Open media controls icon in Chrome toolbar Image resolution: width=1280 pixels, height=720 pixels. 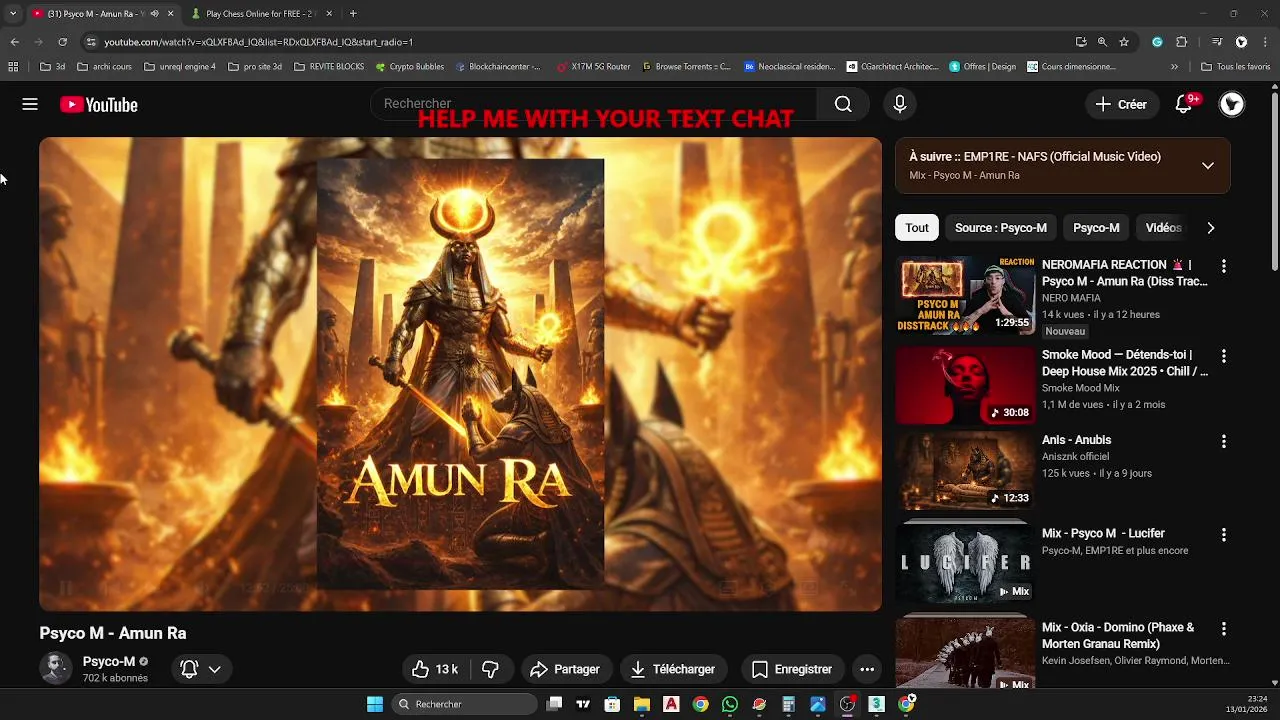[x=1217, y=42]
